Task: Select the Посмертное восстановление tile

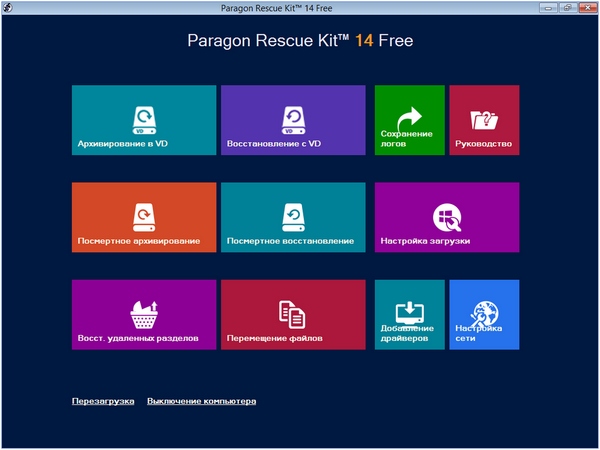Action: (x=293, y=217)
